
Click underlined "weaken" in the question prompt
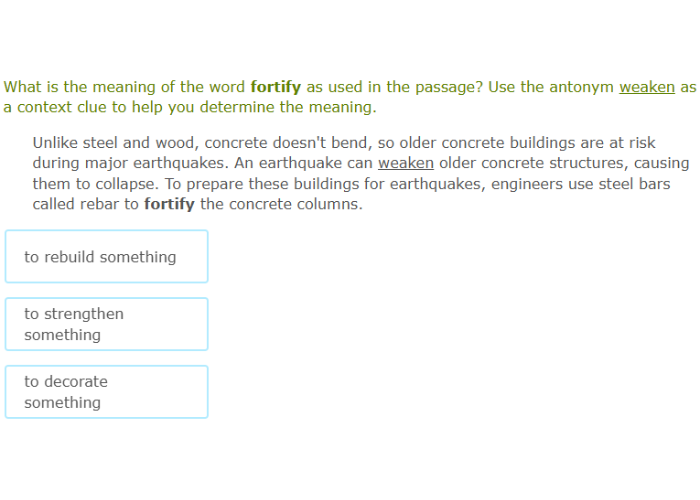[647, 87]
